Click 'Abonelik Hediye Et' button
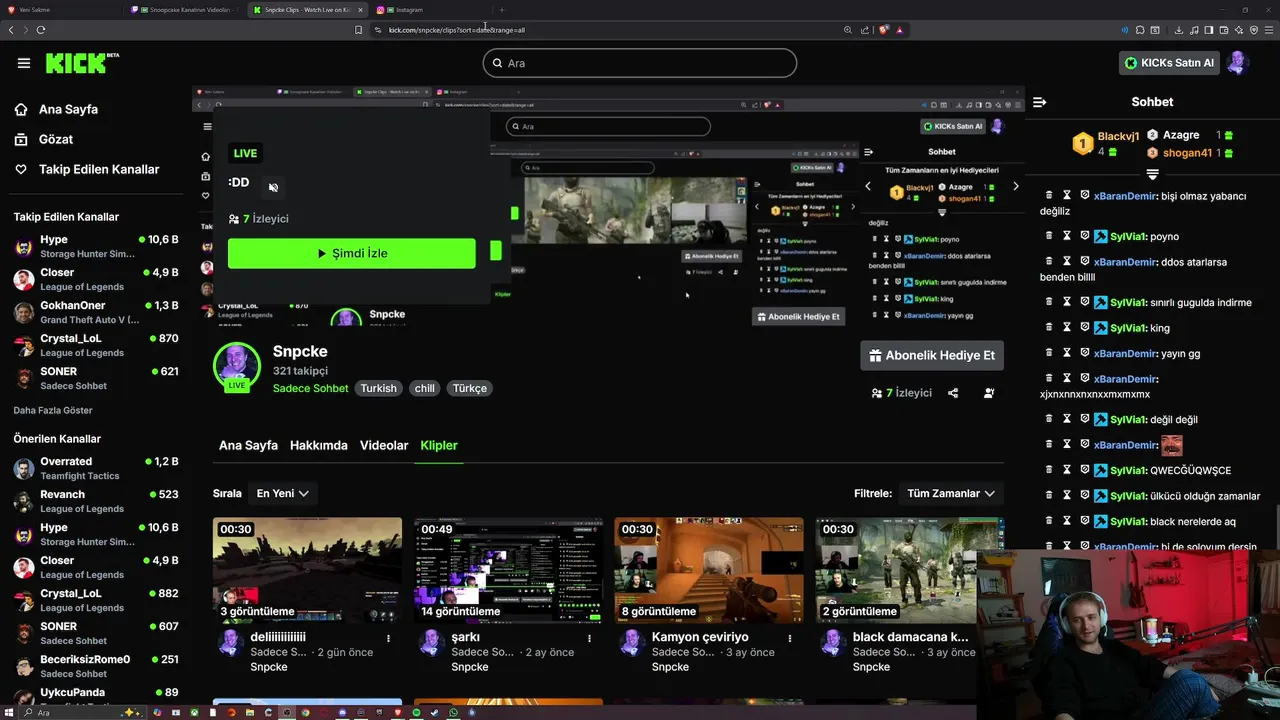This screenshot has width=1280, height=720. [932, 355]
